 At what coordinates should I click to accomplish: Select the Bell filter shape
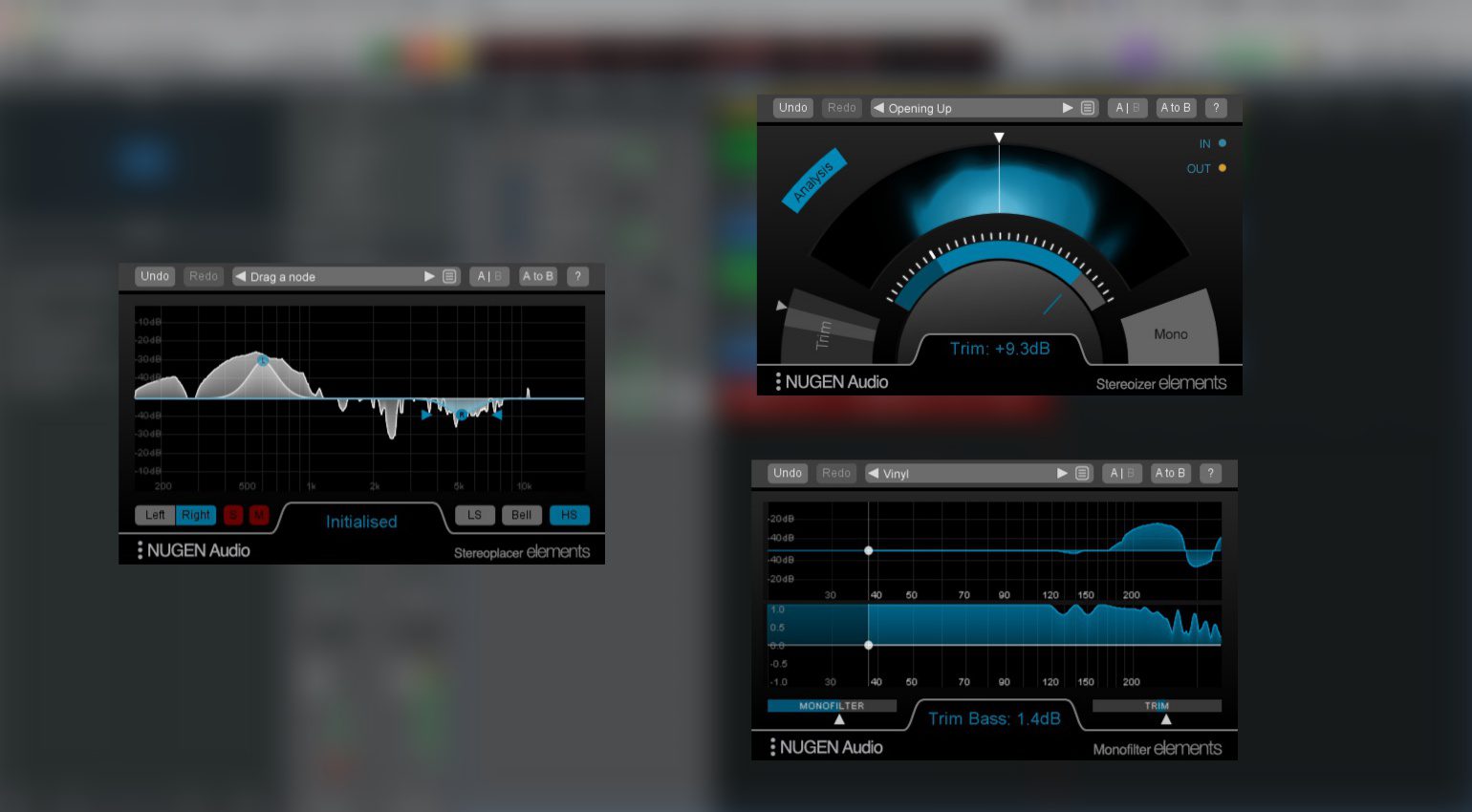[x=522, y=515]
